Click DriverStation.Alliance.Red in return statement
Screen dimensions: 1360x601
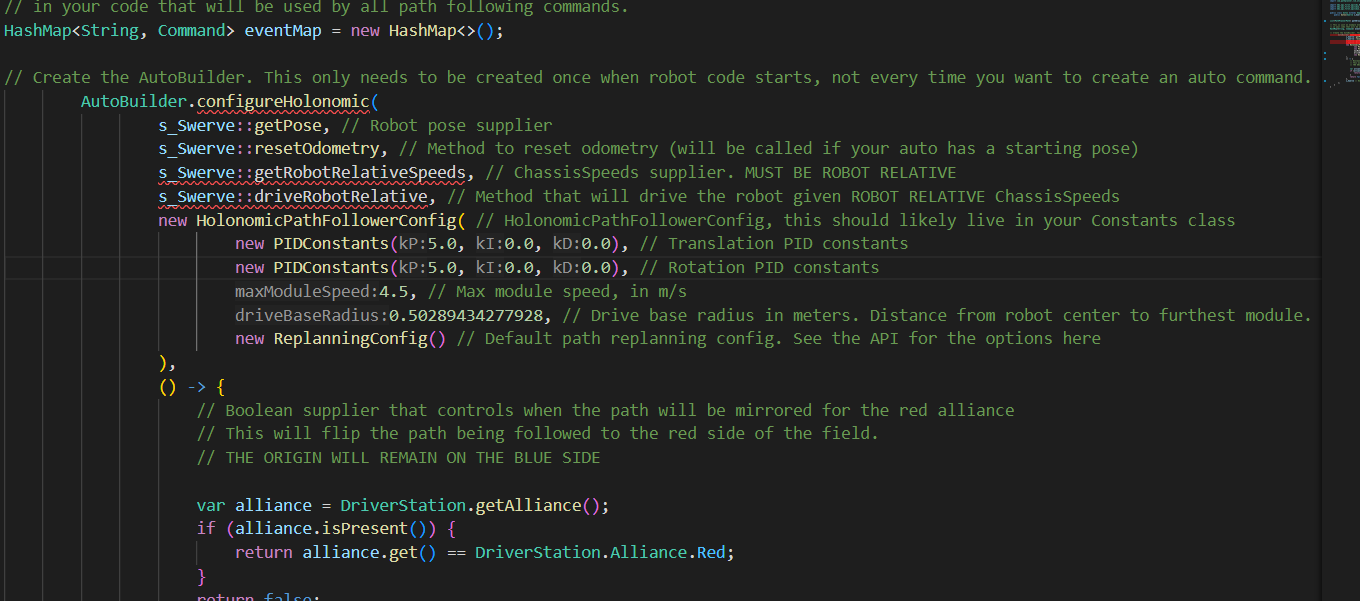click(x=604, y=553)
